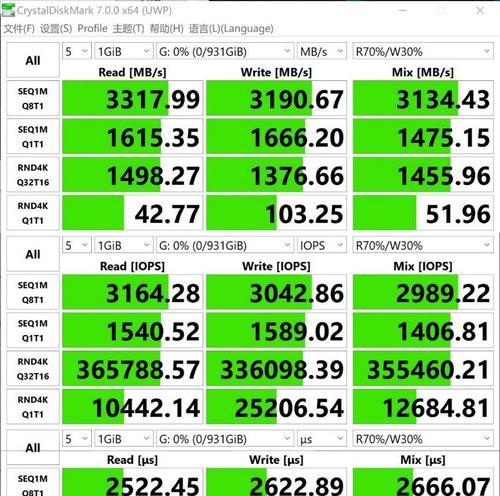
Task: Select the 103.25 write result
Action: pyautogui.click(x=276, y=213)
